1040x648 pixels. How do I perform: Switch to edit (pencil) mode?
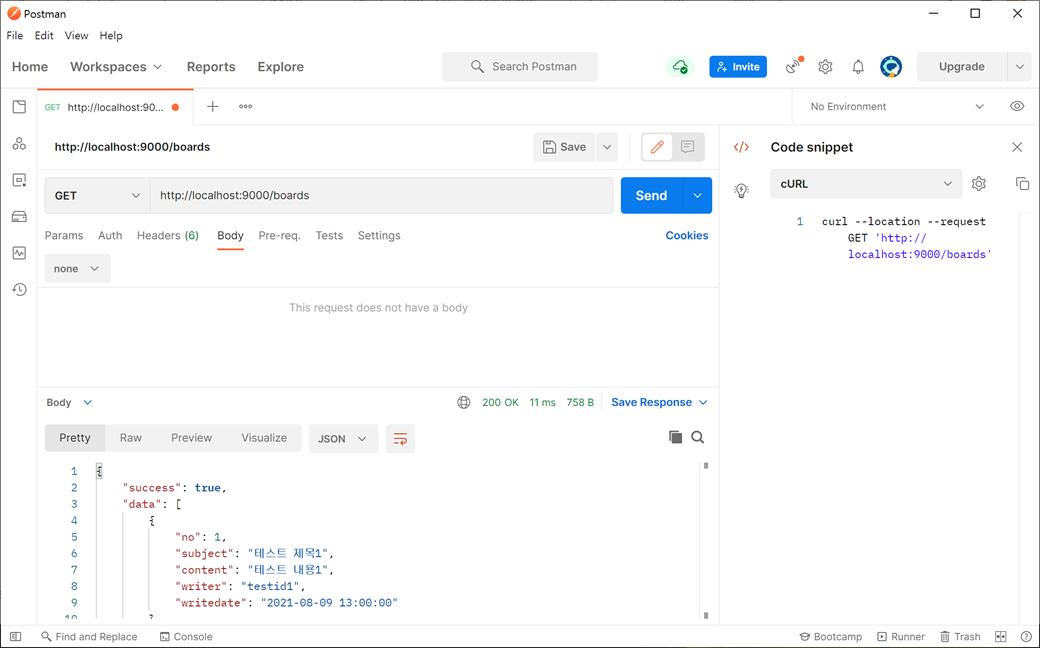pos(657,147)
